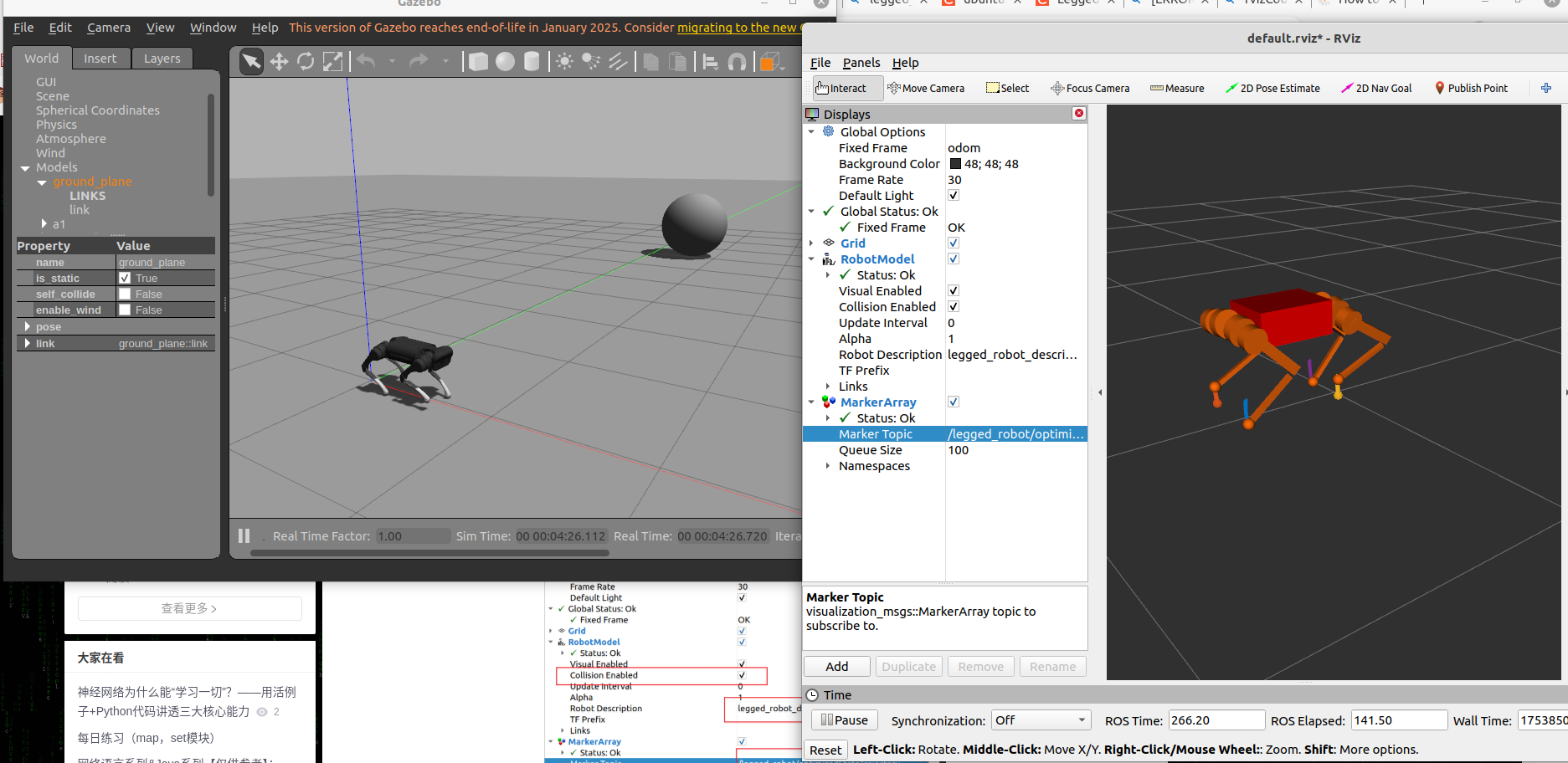Screen dimensions: 1568x763
Task: Click the ROS Time field
Action: [x=1216, y=720]
